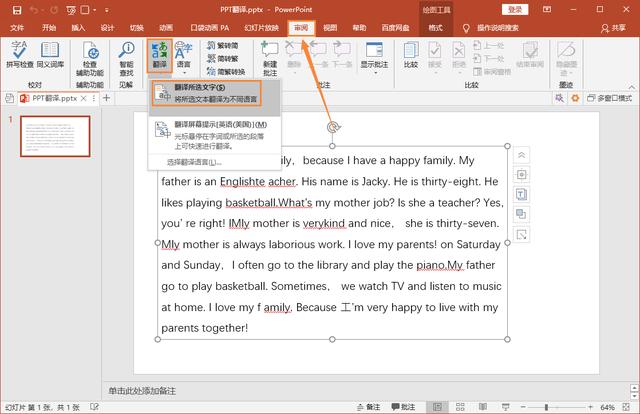
Task: Open the 同义词库 thesaurus
Action: click(50, 54)
